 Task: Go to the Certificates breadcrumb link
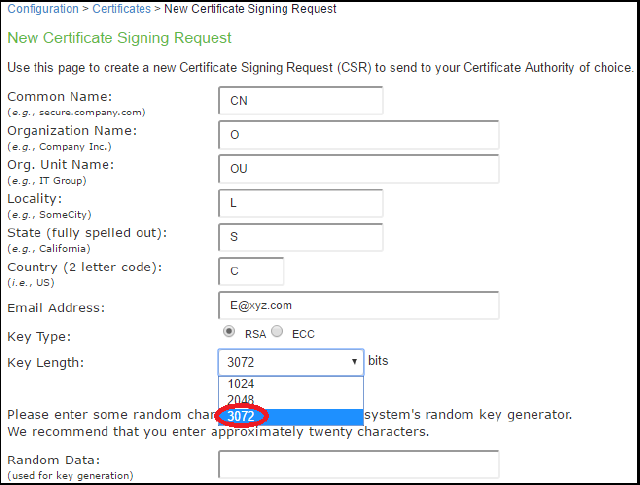122,9
